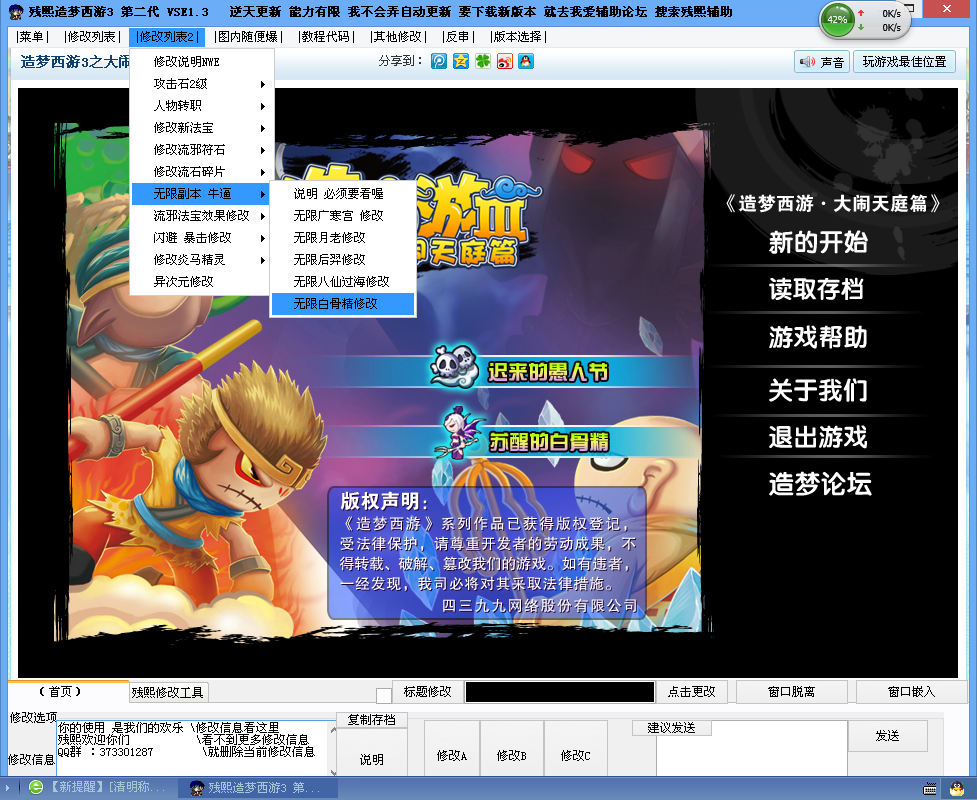This screenshot has width=977, height=800.
Task: Open the 修改列表 menu
Action: pos(92,37)
